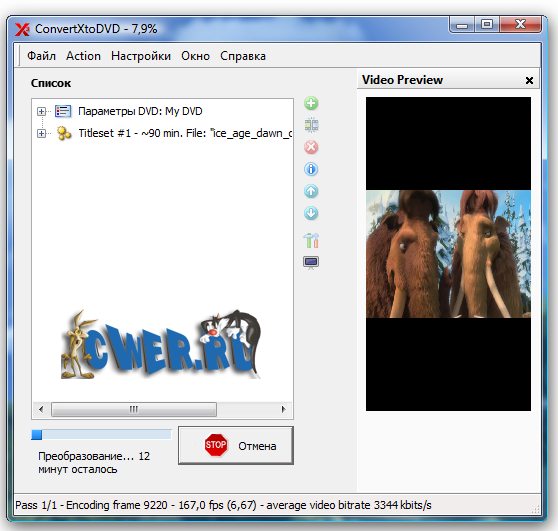The width and height of the screenshot is (558, 531).
Task: Close the Video Preview panel
Action: [529, 80]
